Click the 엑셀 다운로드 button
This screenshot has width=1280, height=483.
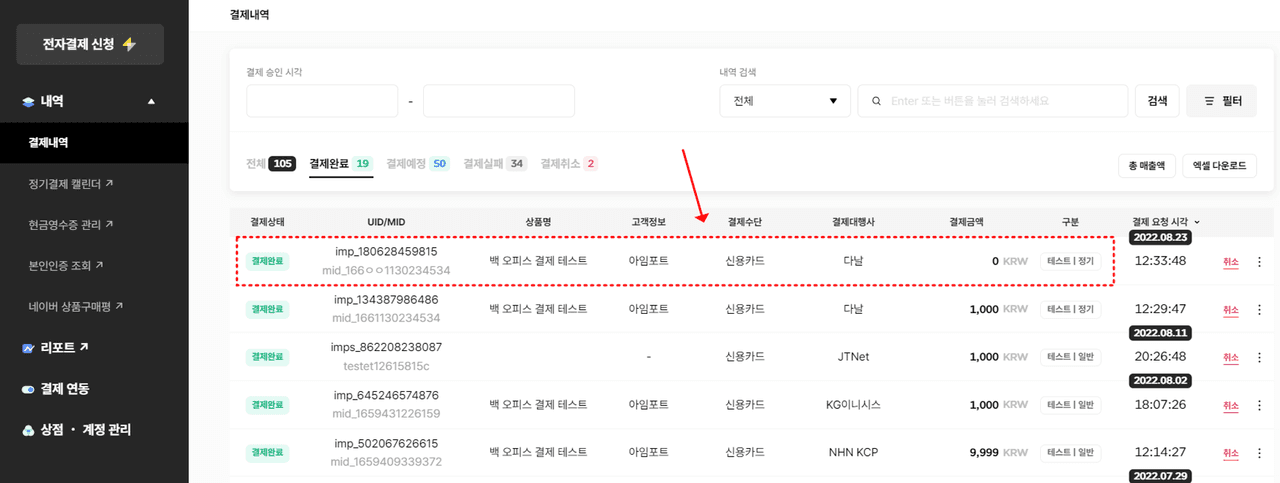1219,166
